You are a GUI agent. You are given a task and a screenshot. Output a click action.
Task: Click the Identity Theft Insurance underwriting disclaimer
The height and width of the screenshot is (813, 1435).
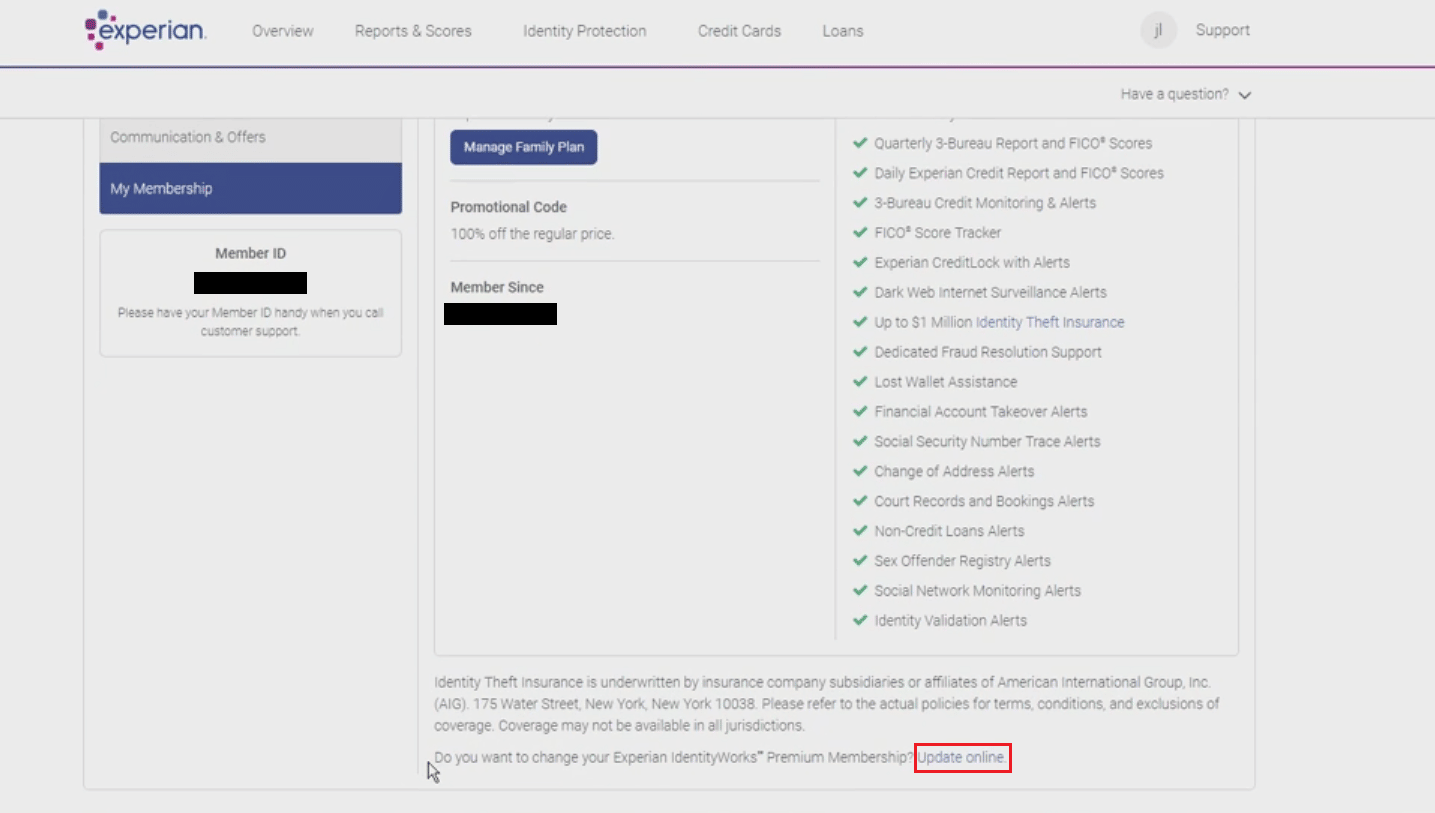point(827,704)
